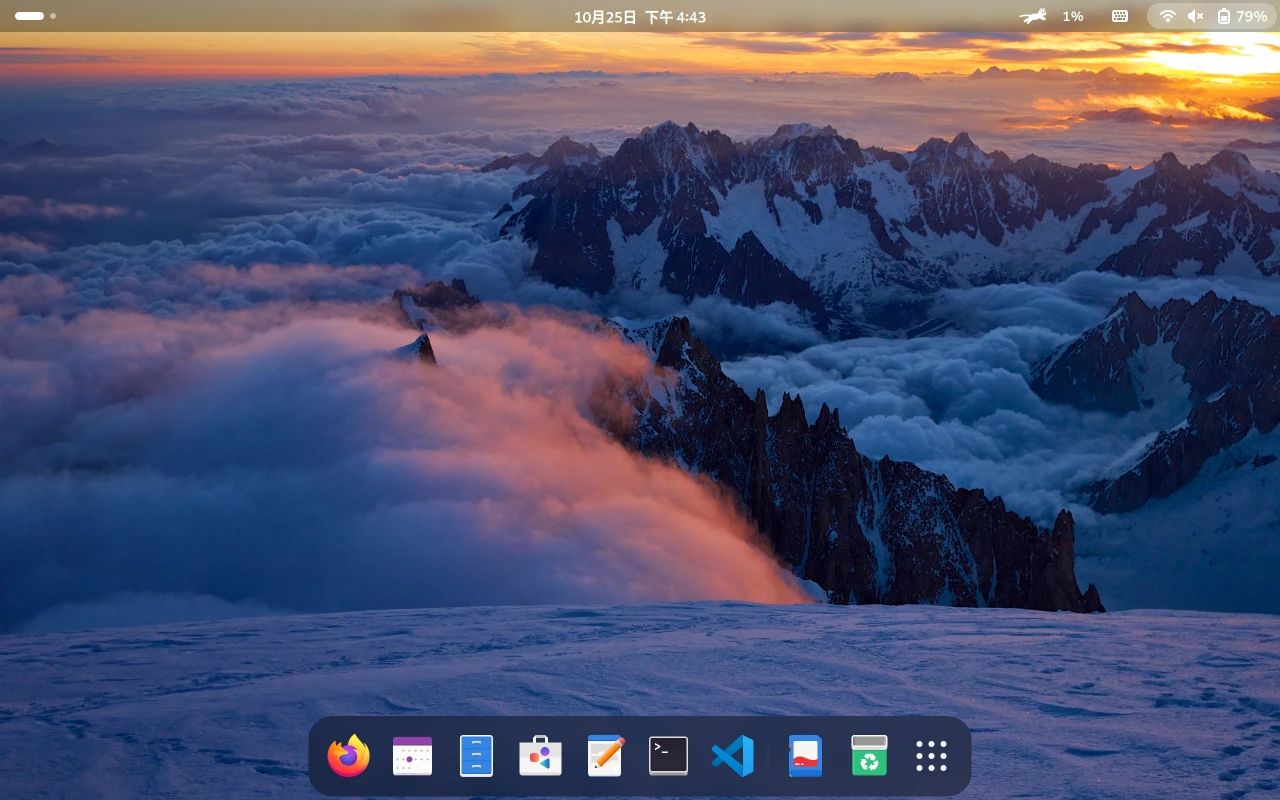Click the muted speaker volume icon
The height and width of the screenshot is (800, 1280).
click(1195, 16)
